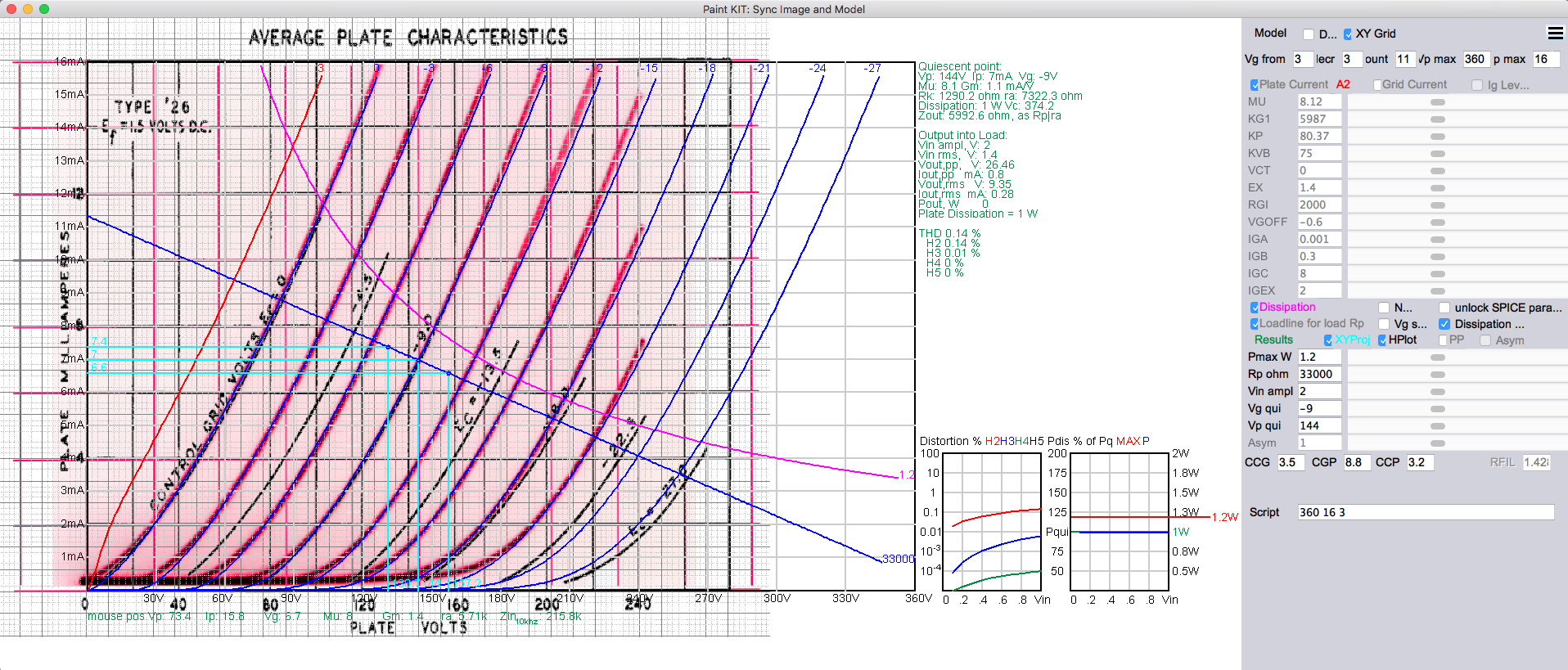Toggle the magenta Dissipation checkbox
Image resolution: width=1568 pixels, height=670 pixels.
[1254, 308]
